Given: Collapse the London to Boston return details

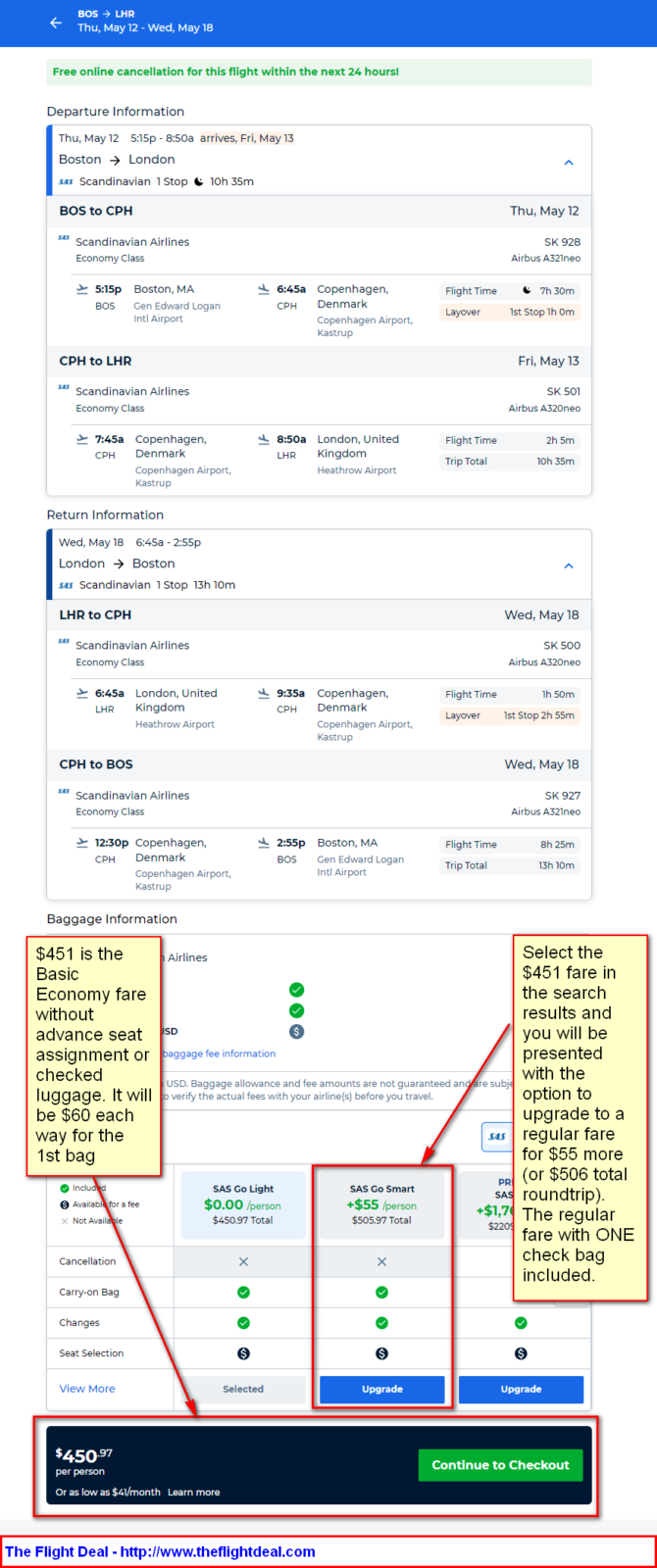Looking at the screenshot, I should coord(569,565).
